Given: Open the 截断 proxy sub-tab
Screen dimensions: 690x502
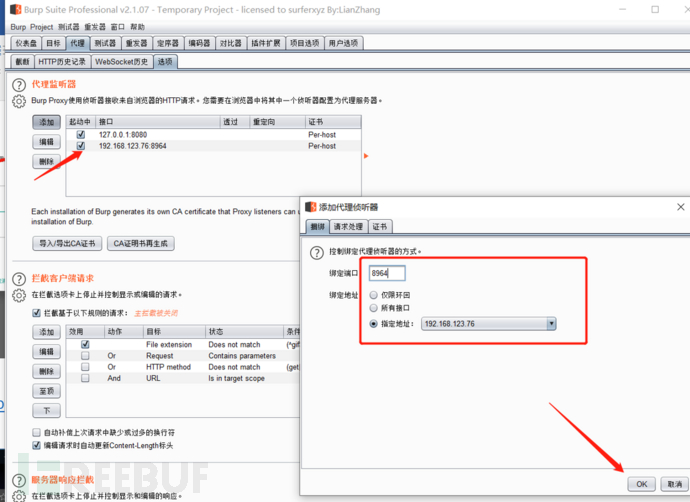Looking at the screenshot, I should click(x=22, y=62).
